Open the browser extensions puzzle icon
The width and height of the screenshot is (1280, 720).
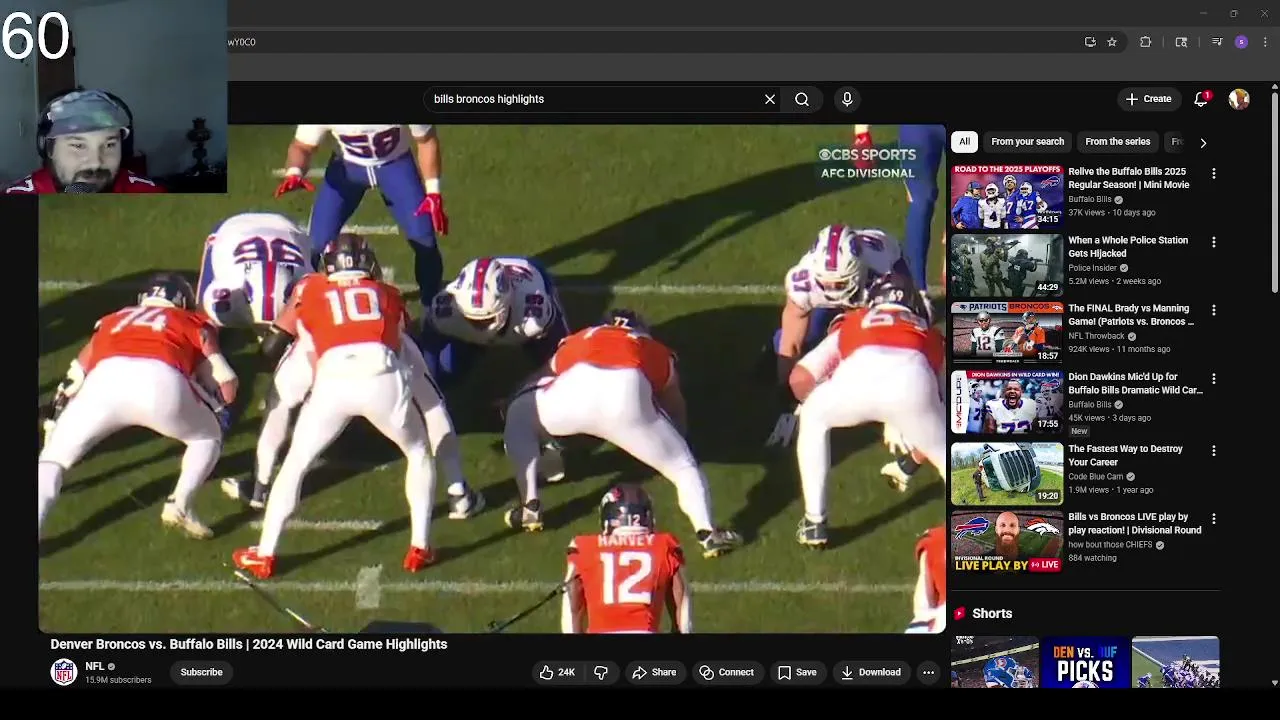point(1146,42)
